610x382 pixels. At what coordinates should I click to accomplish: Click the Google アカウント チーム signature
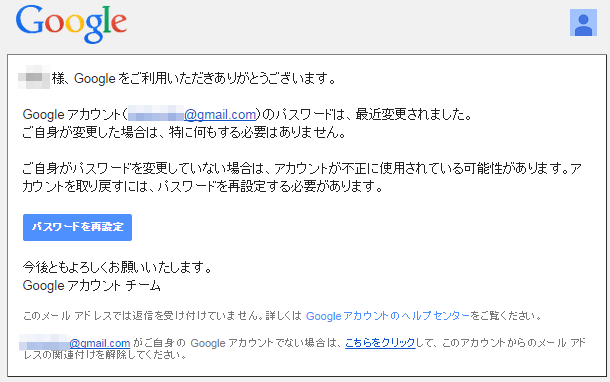(x=91, y=286)
